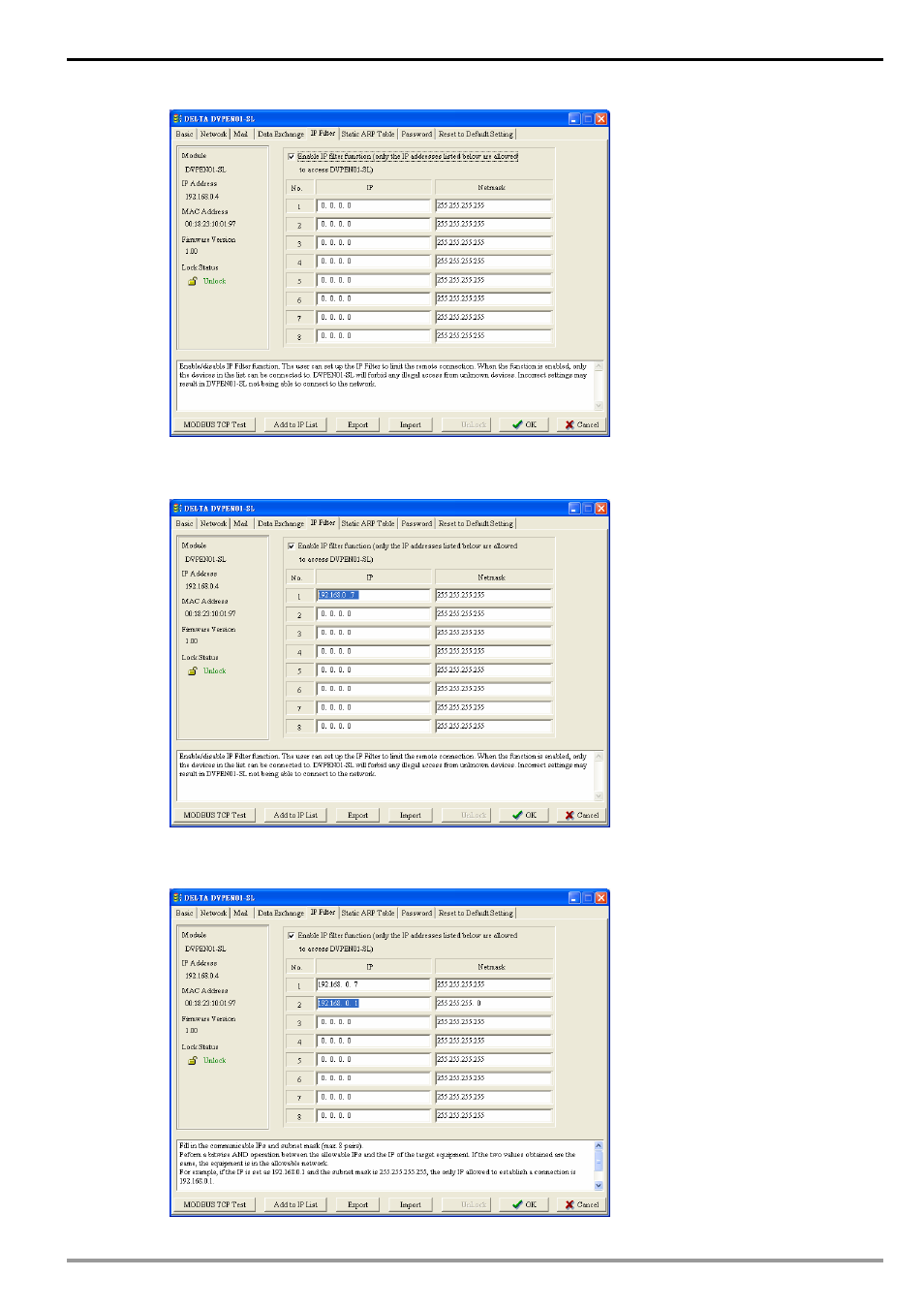Click Export in the middle dialog
Image resolution: width=924 pixels, height=1308 pixels.
[357, 816]
